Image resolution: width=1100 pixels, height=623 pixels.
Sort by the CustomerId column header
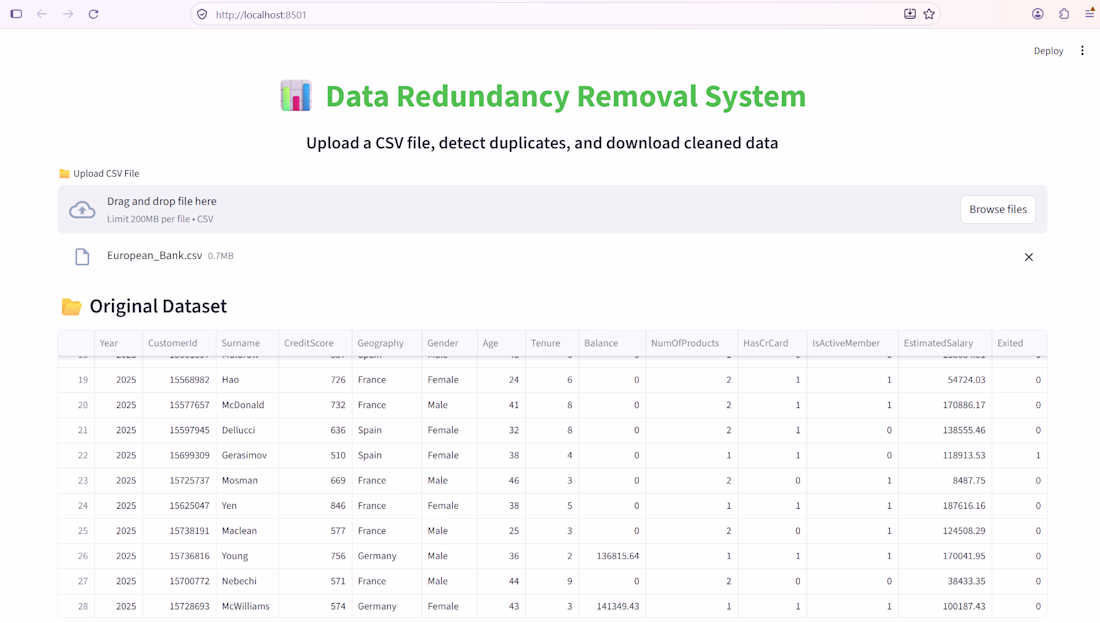180,343
